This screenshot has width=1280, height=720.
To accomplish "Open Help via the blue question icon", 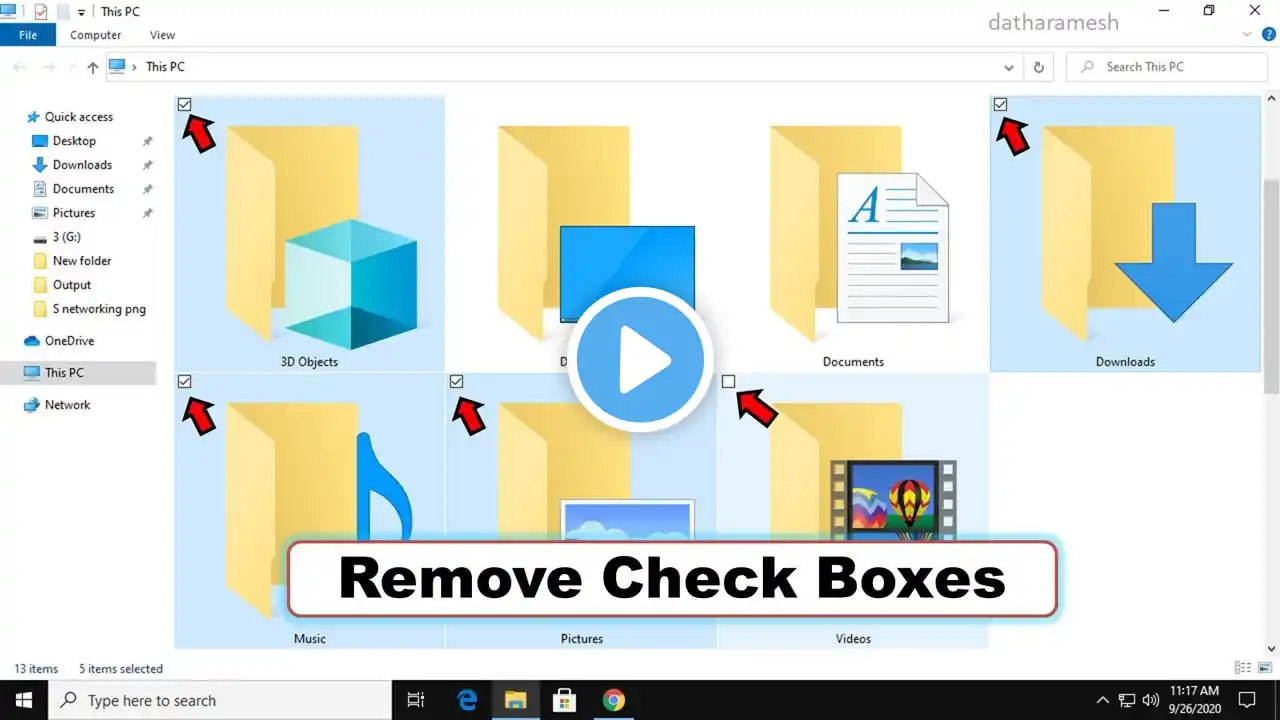I will coord(1268,34).
